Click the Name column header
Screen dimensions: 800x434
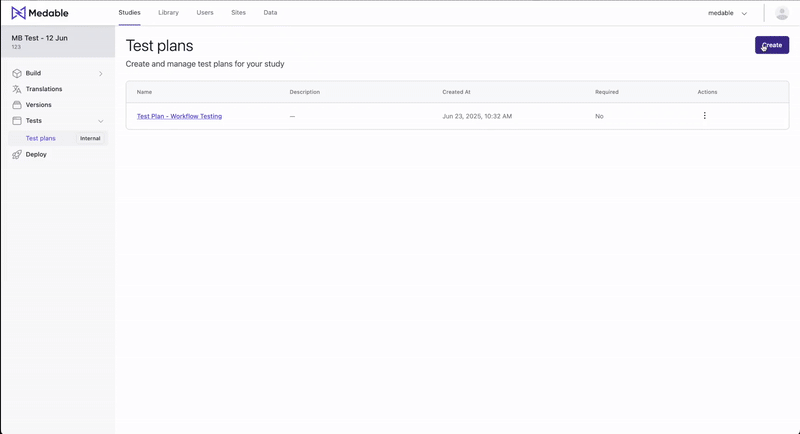144,92
